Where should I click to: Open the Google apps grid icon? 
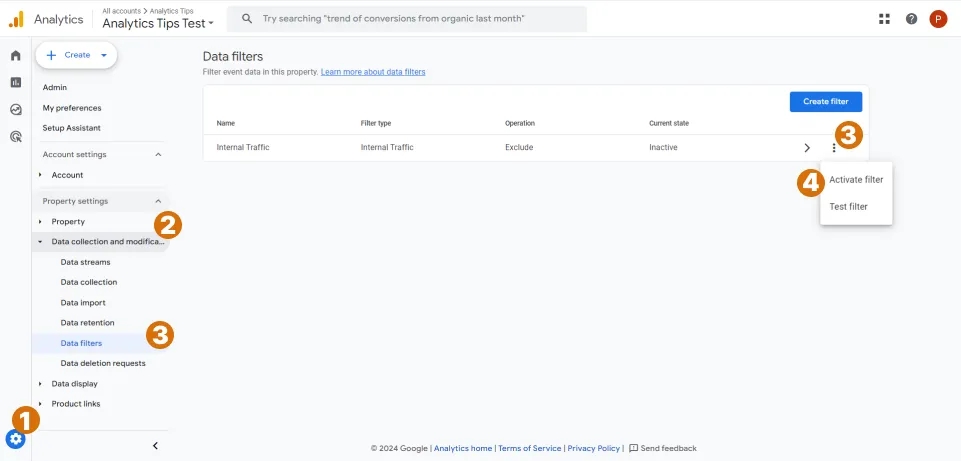tap(884, 19)
